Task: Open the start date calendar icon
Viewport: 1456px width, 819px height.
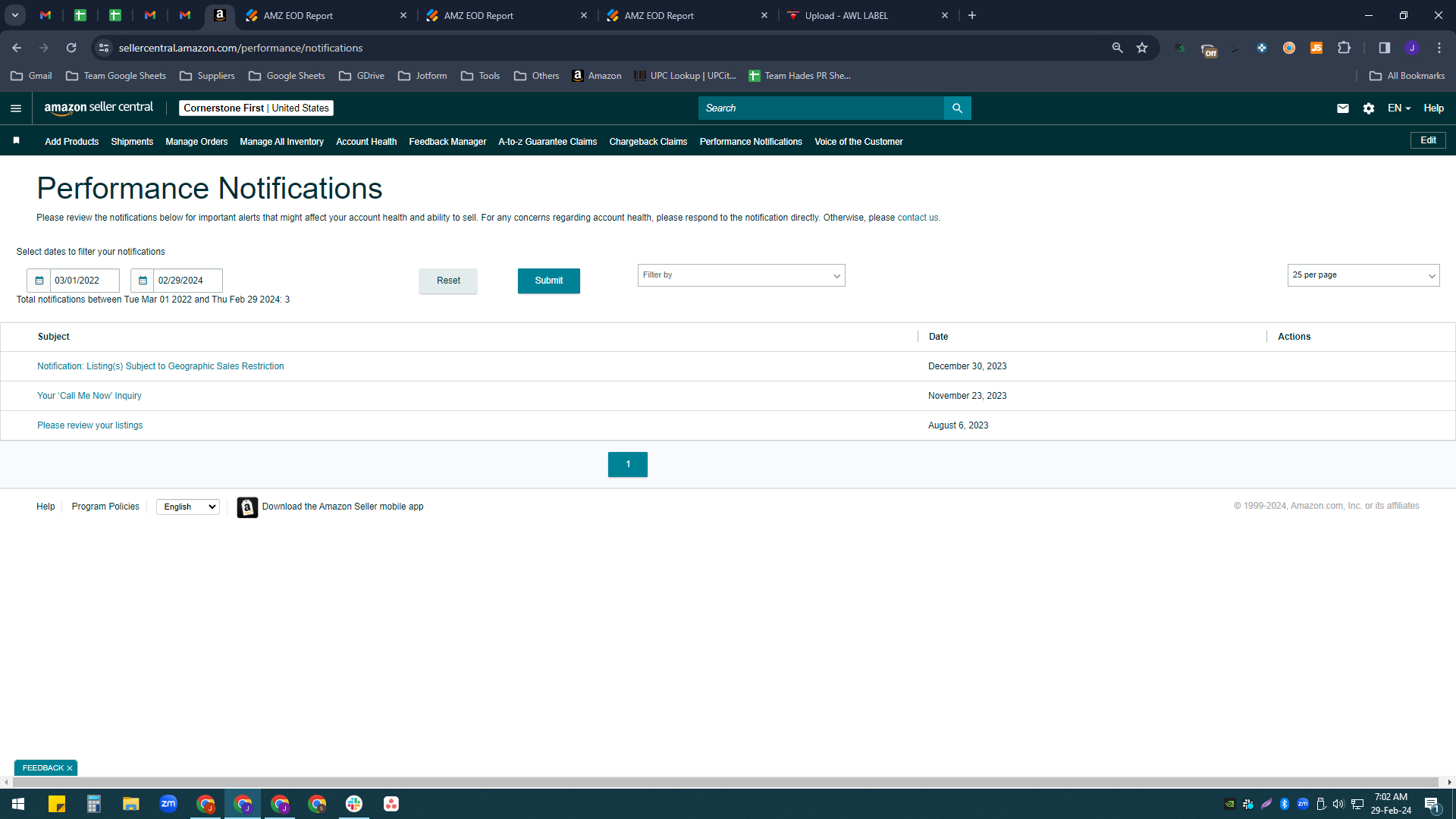Action: click(x=39, y=281)
